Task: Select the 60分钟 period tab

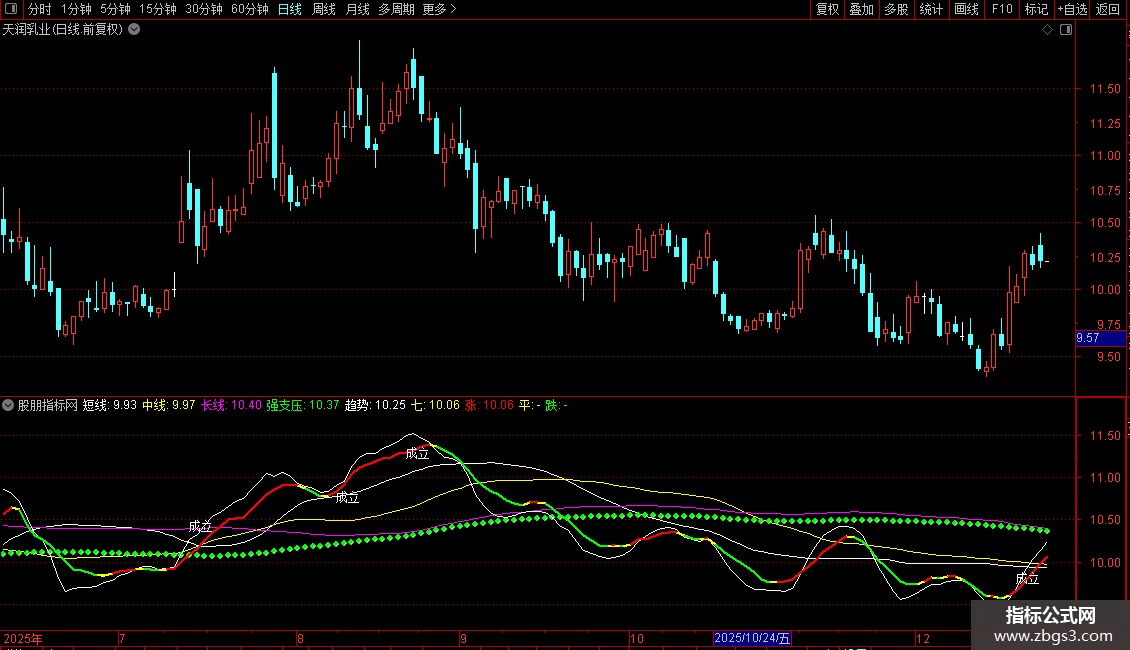Action: 249,9
